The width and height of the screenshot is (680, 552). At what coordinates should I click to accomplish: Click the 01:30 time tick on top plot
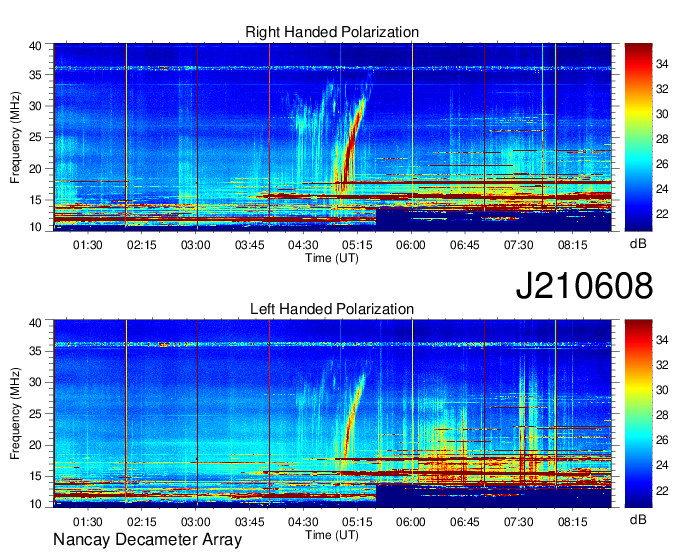coord(88,245)
